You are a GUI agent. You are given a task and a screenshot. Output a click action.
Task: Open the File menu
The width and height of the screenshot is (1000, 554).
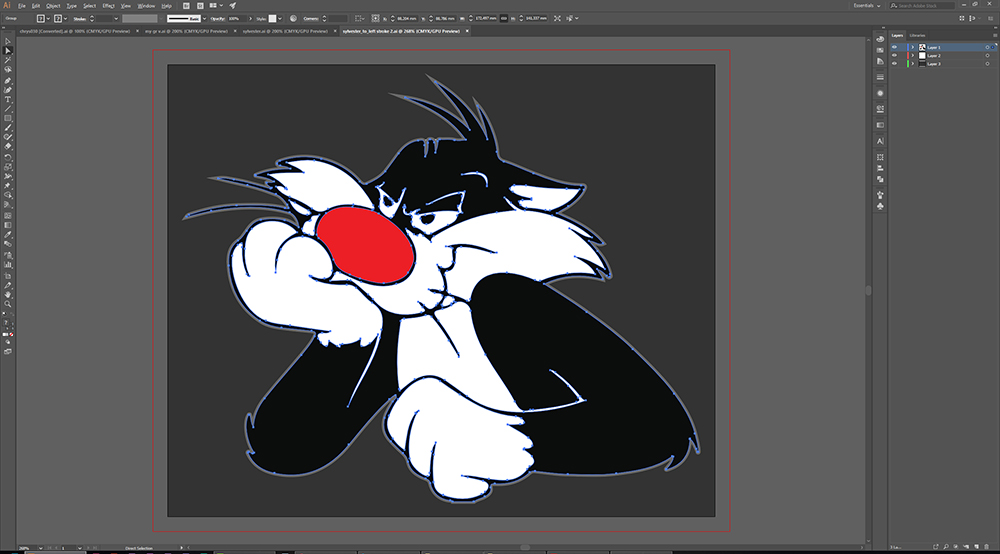click(22, 6)
